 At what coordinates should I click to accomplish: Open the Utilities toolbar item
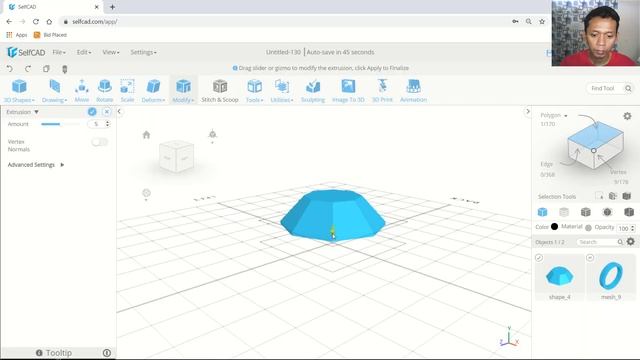[282, 91]
